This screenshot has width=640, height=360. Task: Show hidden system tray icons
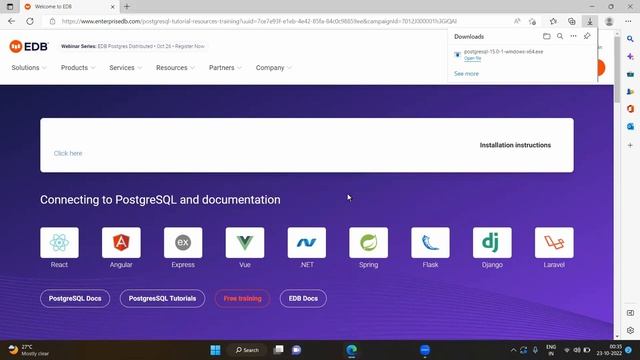click(513, 350)
